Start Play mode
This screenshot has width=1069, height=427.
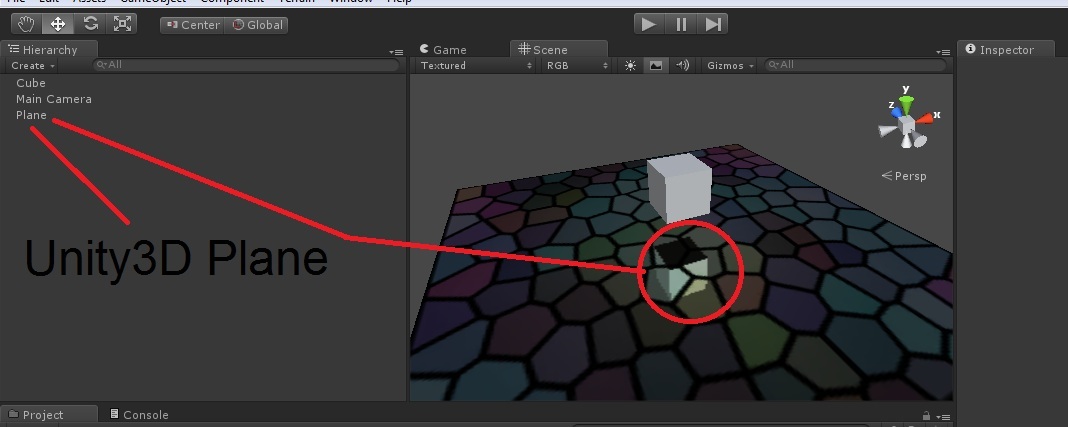click(649, 25)
